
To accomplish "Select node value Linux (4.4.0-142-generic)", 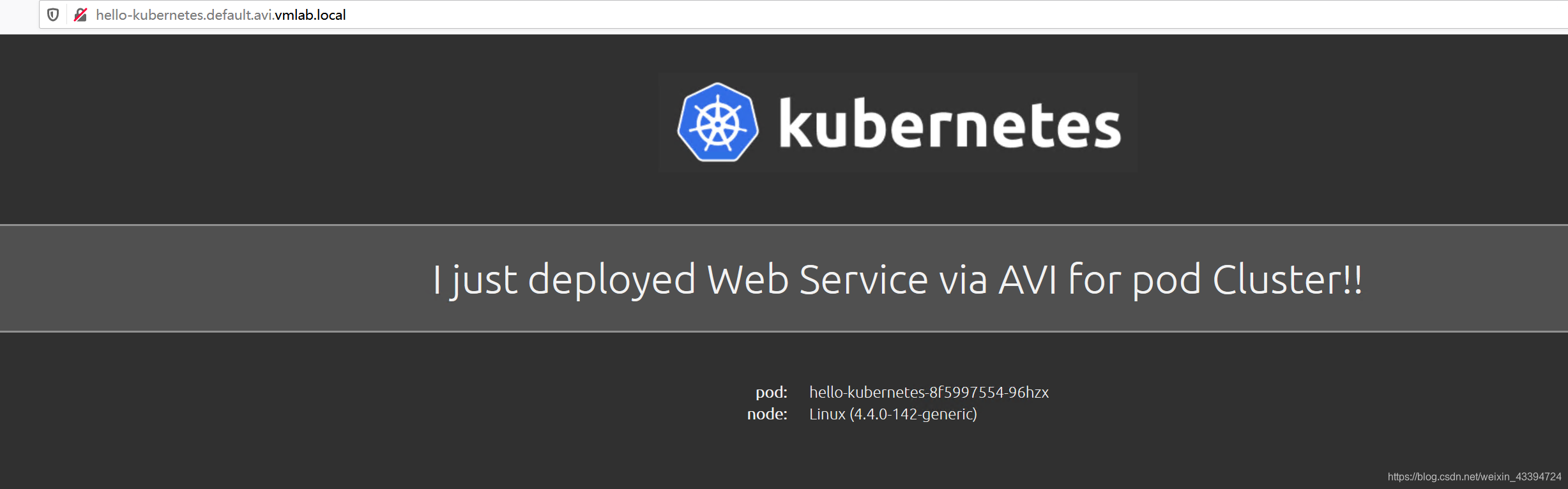I will [x=893, y=414].
